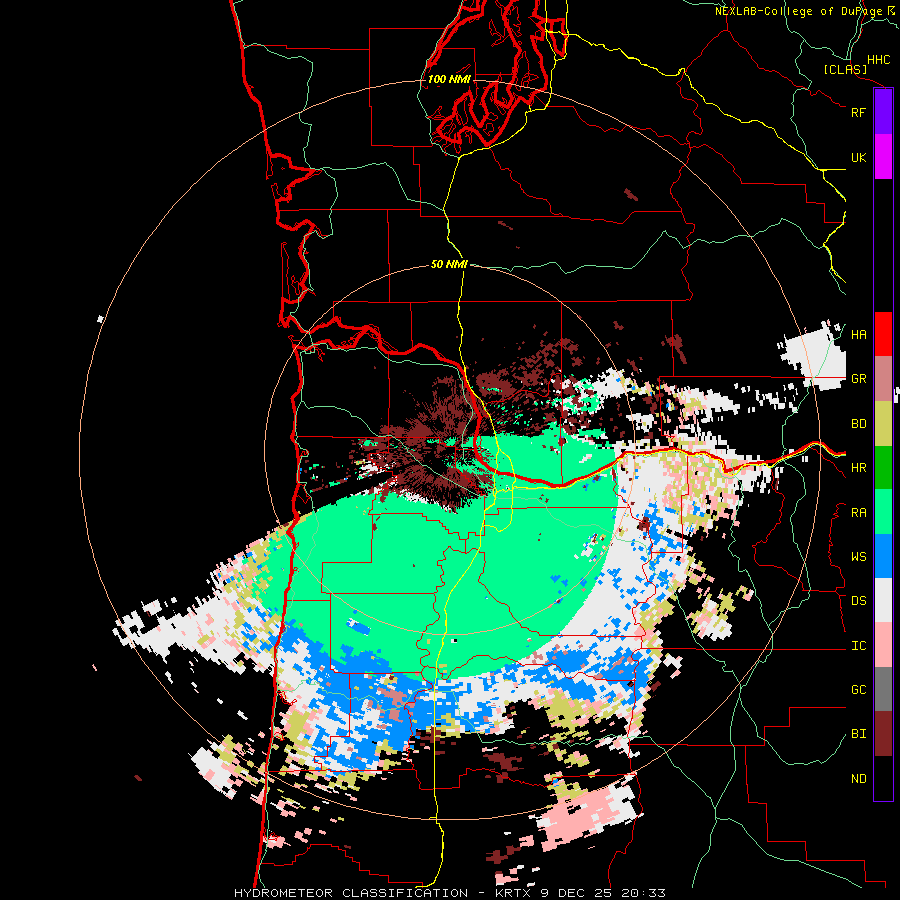Click the red HA legend swatch

(x=883, y=334)
